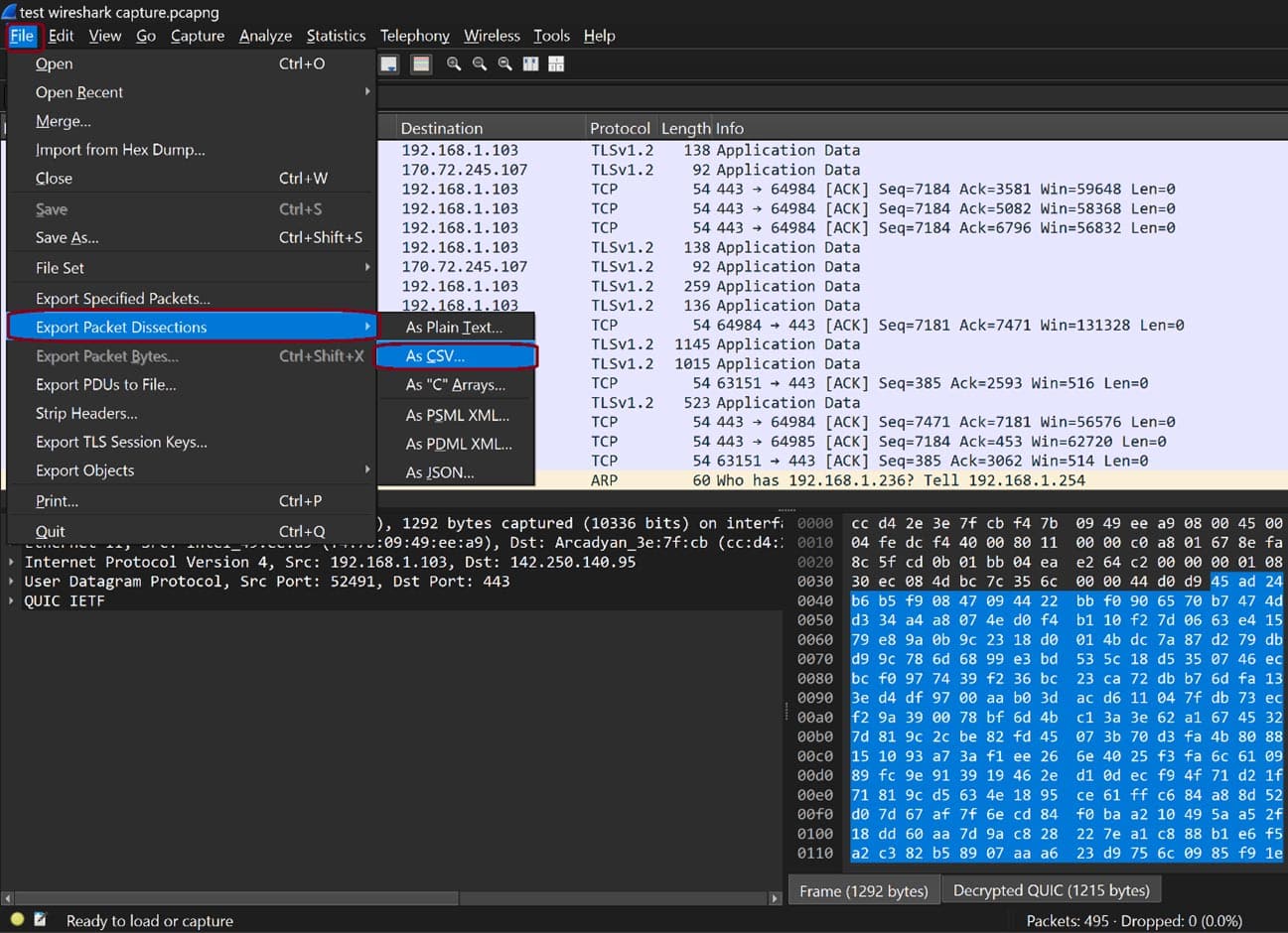The image size is (1288, 933).
Task: Open the Capture menu
Action: click(x=198, y=36)
